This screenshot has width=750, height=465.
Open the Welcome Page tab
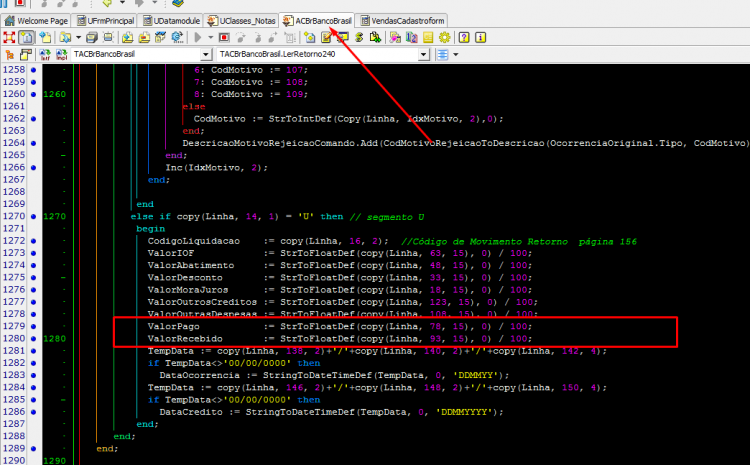pyautogui.click(x=36, y=21)
